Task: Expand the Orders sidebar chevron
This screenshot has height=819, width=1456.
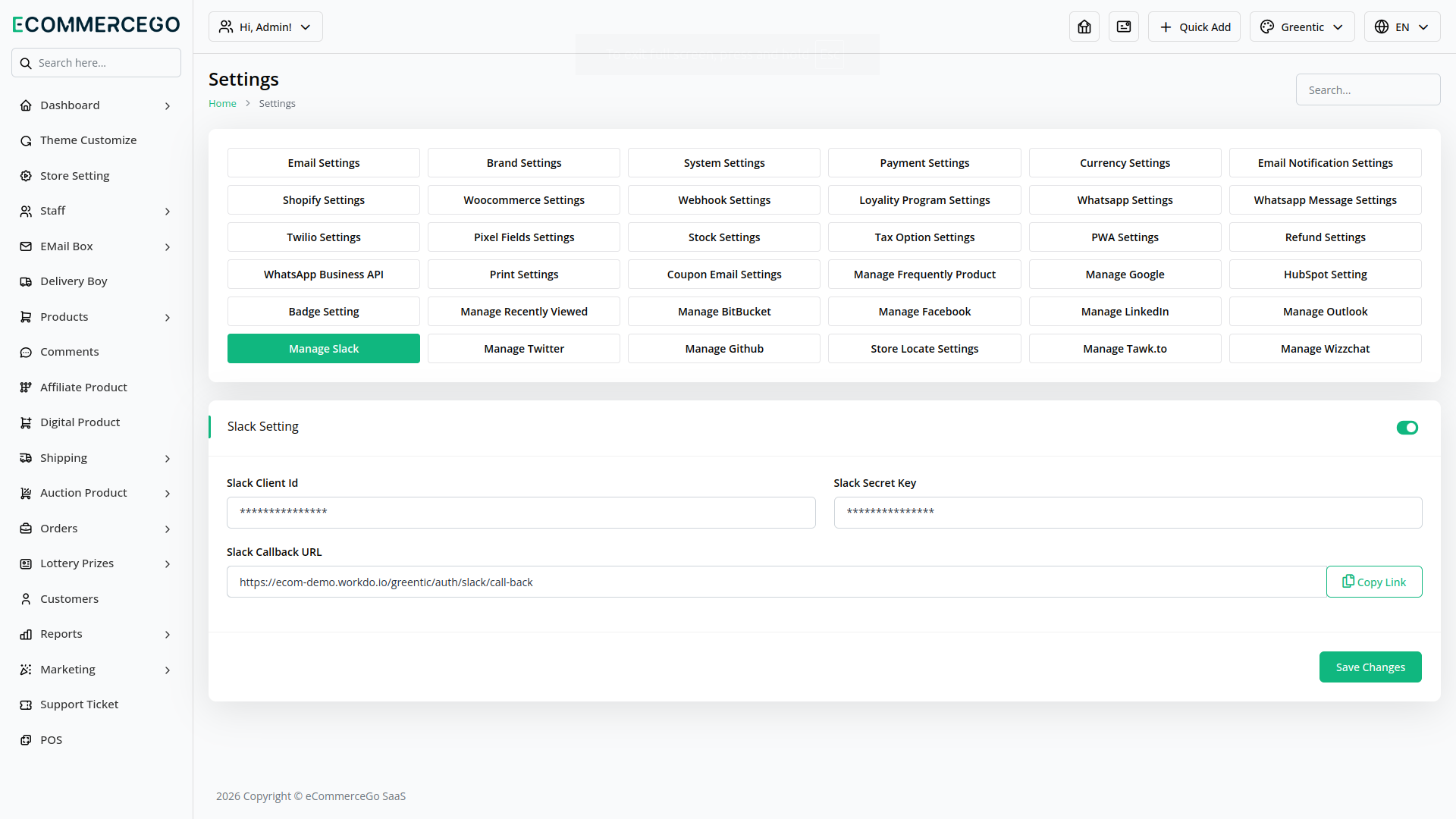Action: click(168, 529)
